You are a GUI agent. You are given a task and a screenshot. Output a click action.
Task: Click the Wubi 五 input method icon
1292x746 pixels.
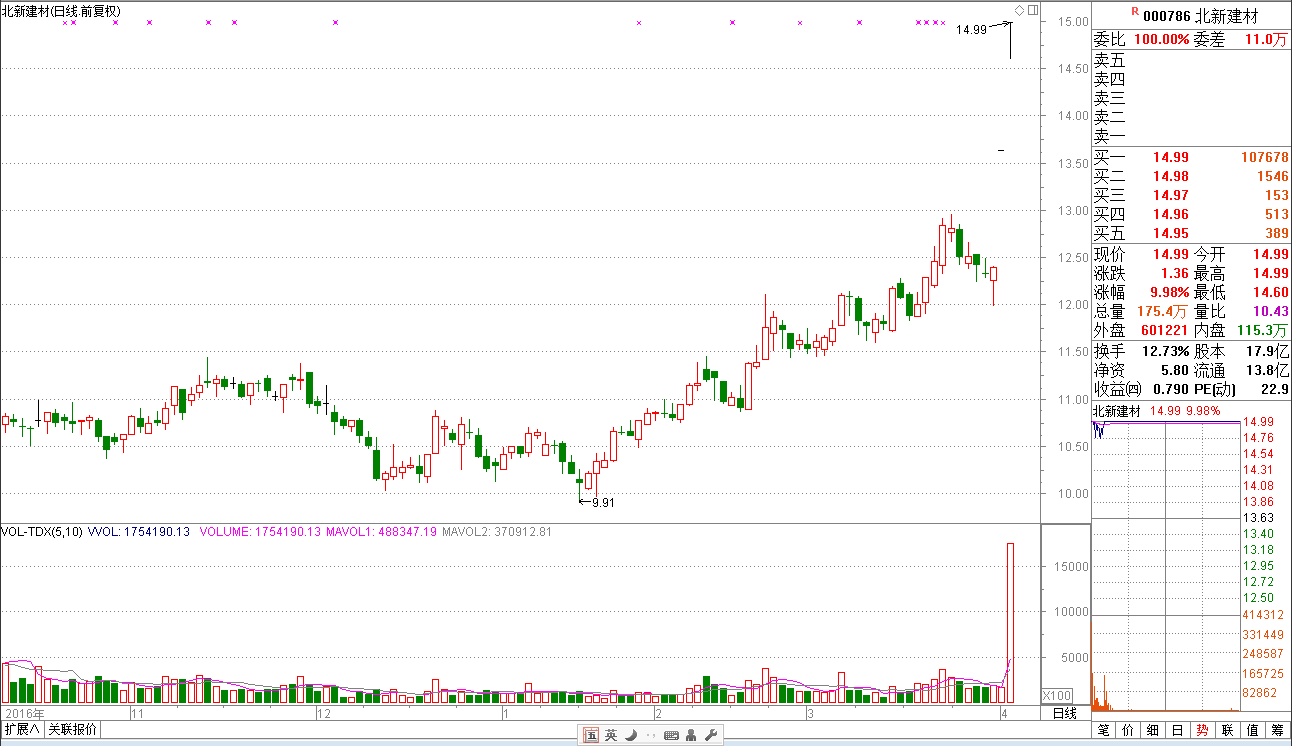click(x=592, y=736)
